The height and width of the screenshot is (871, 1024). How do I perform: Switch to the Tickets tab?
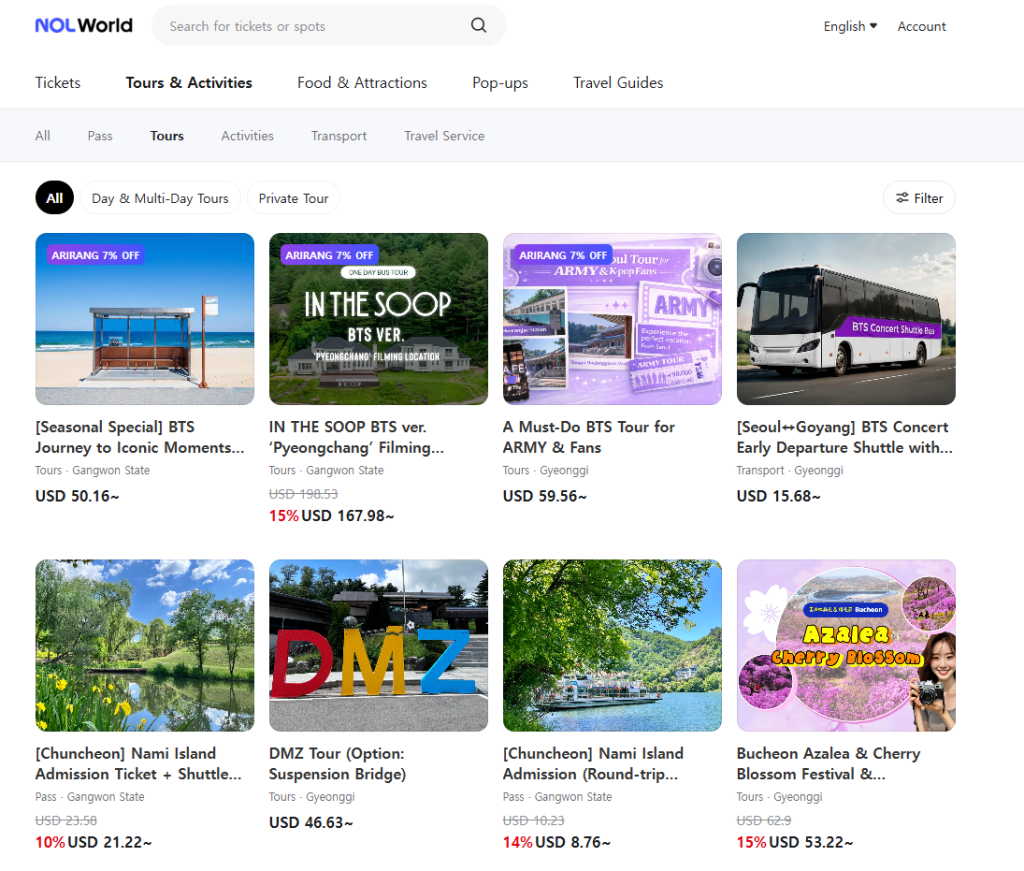(x=58, y=83)
